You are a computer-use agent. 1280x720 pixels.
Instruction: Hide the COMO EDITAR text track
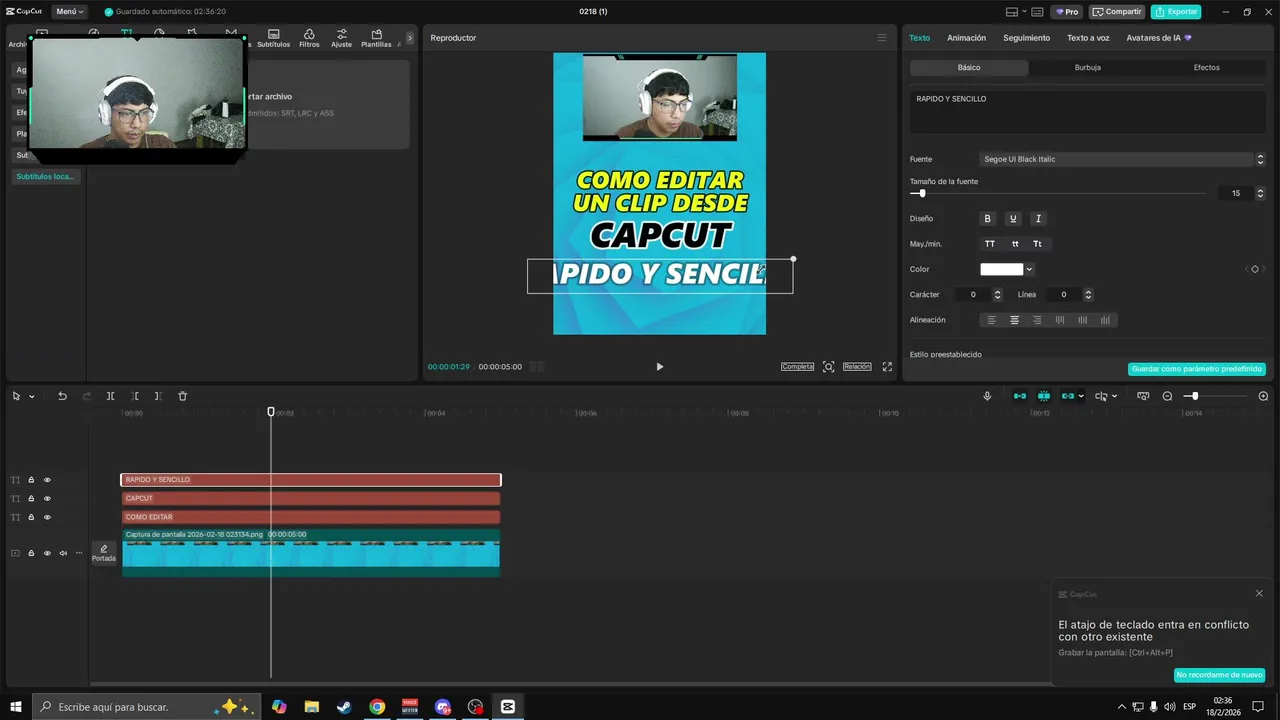point(47,517)
